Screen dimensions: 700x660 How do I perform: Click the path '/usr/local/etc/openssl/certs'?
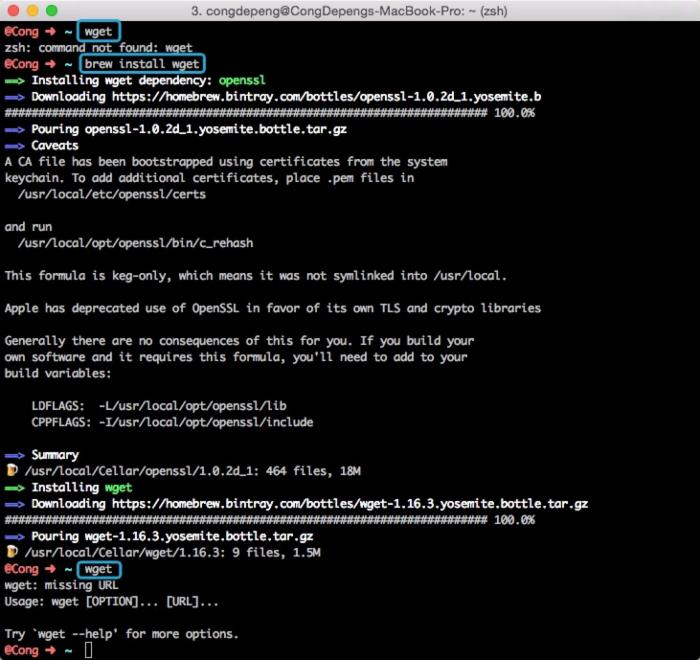[x=112, y=194]
